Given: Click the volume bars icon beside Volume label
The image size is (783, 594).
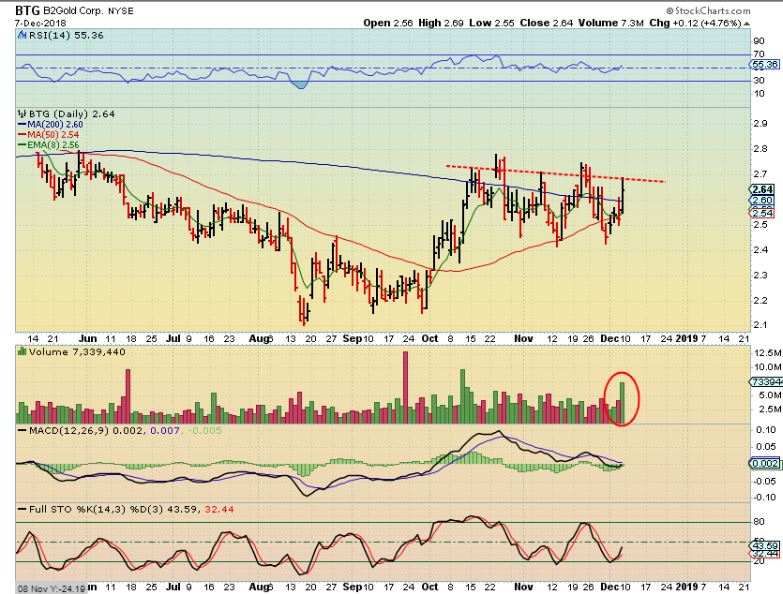Looking at the screenshot, I should (22, 351).
